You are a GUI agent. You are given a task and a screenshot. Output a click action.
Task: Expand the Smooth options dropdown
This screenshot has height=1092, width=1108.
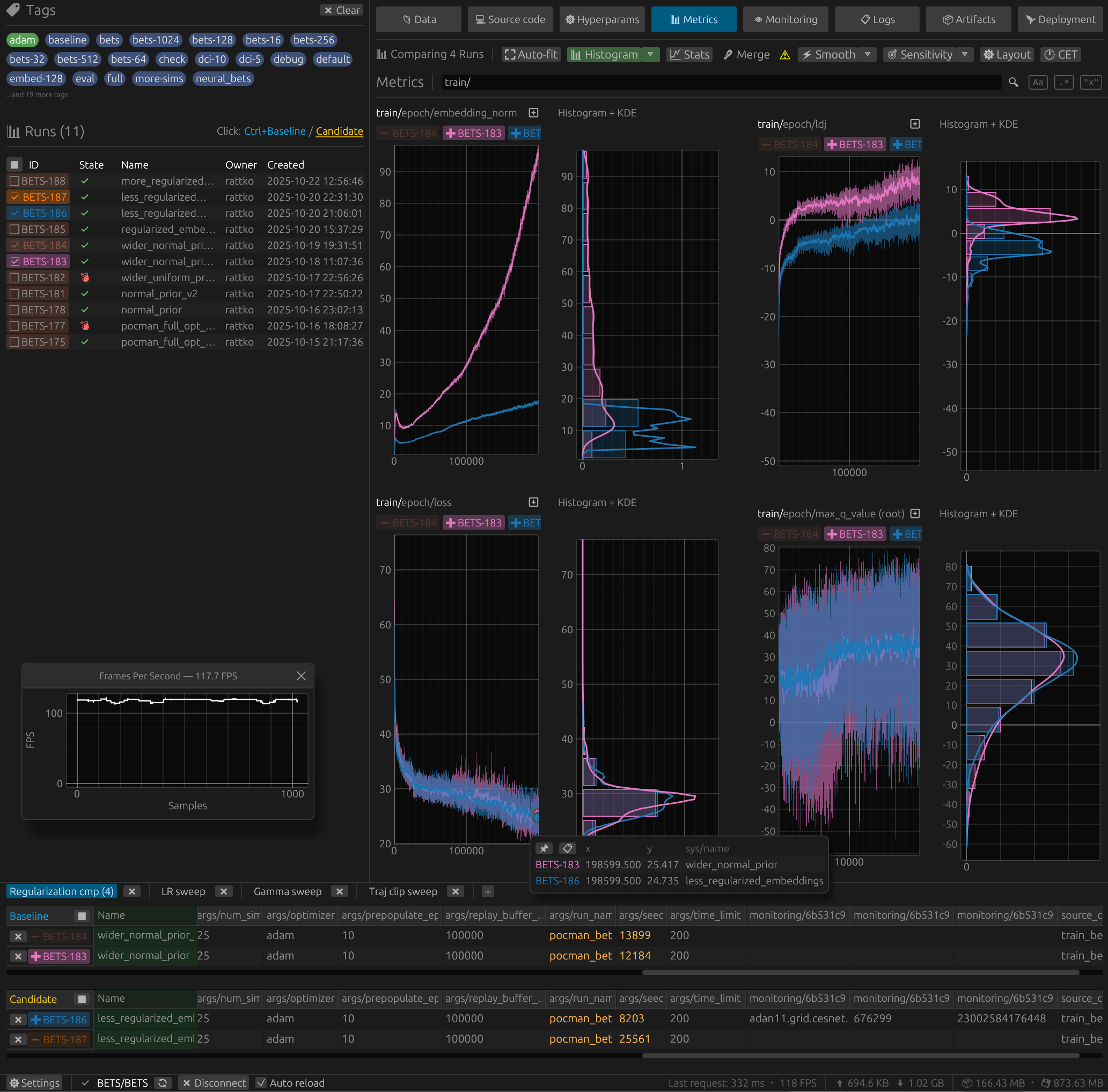pos(867,55)
